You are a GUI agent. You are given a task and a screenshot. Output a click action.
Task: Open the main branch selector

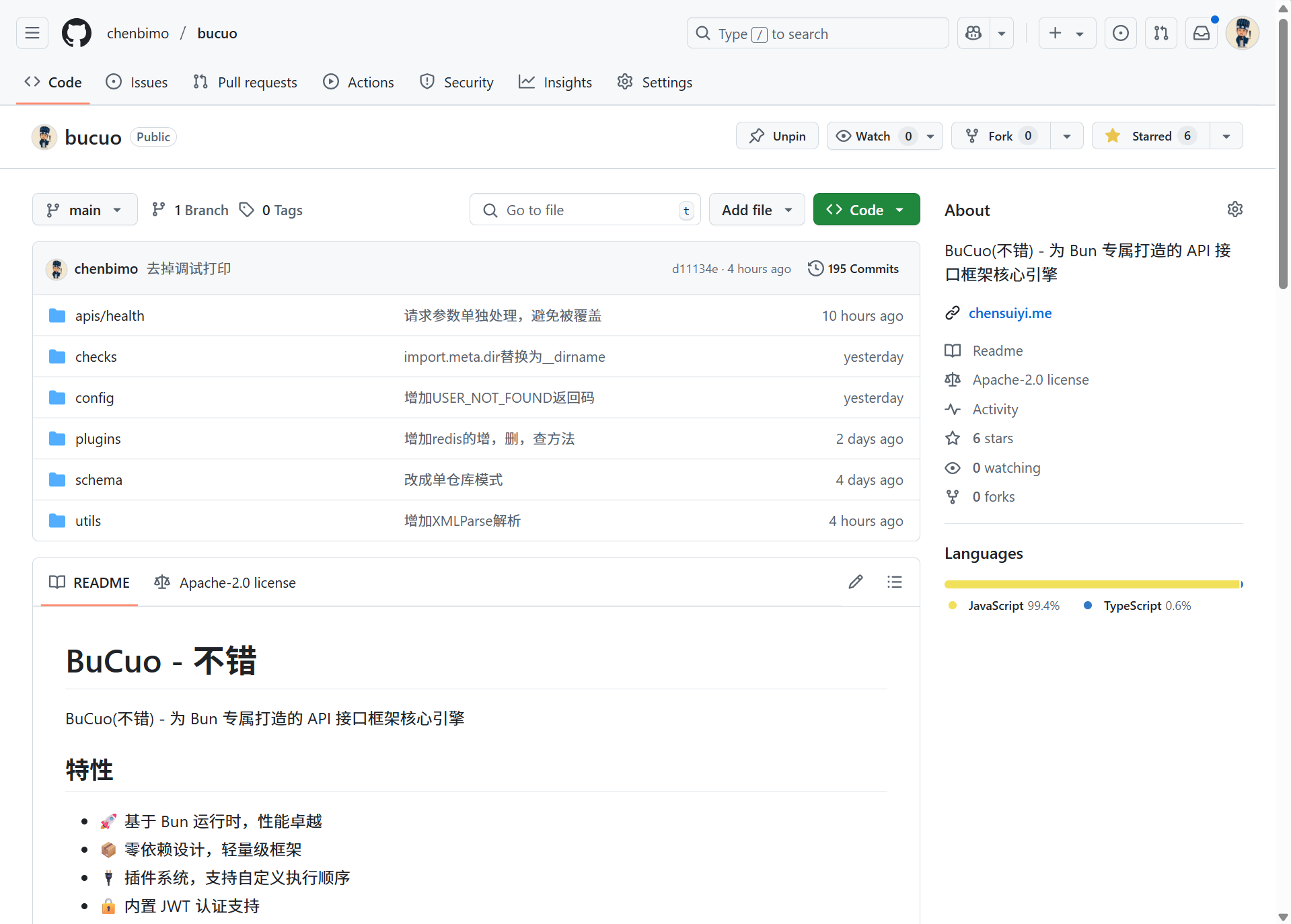coord(85,210)
